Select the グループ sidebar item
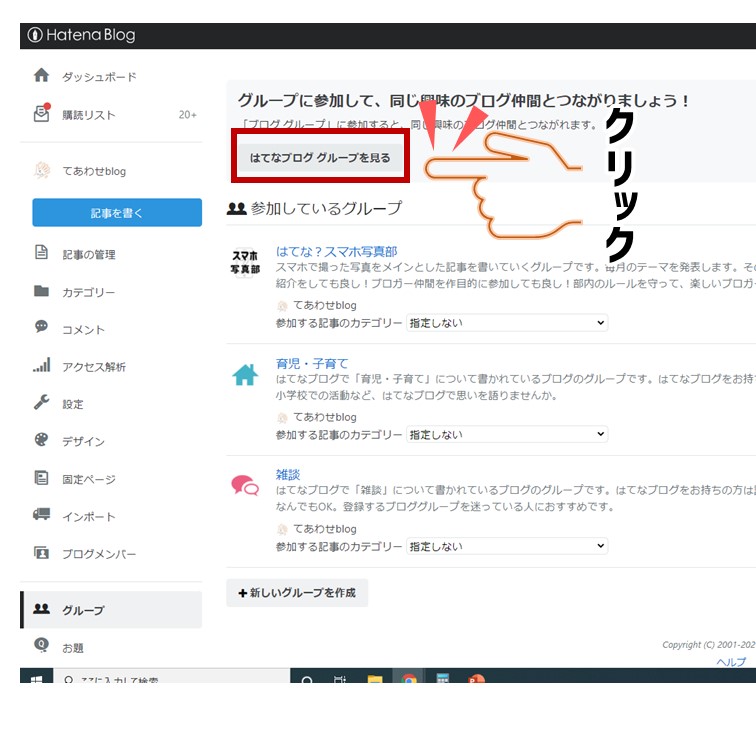 click(x=111, y=609)
